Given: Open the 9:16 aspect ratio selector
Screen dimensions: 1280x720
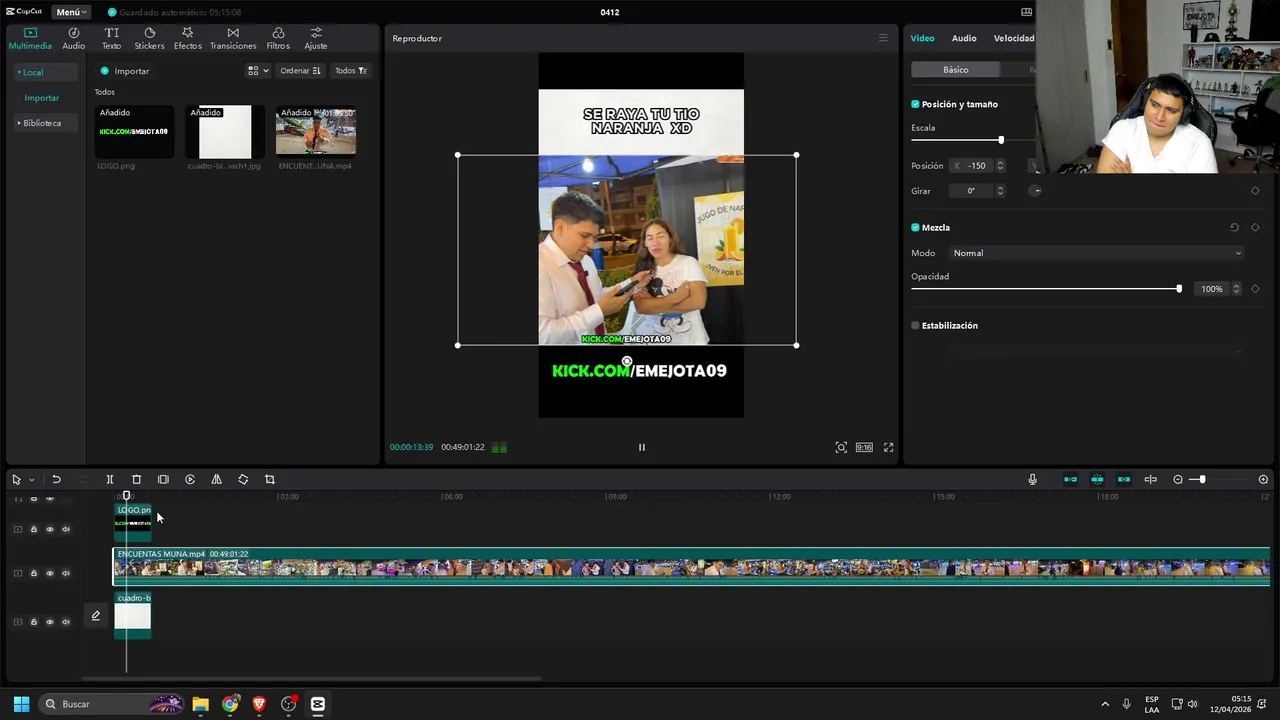Looking at the screenshot, I should [864, 447].
